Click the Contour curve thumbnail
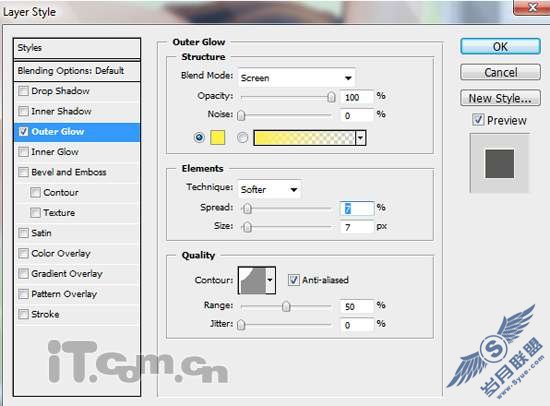 coord(252,280)
